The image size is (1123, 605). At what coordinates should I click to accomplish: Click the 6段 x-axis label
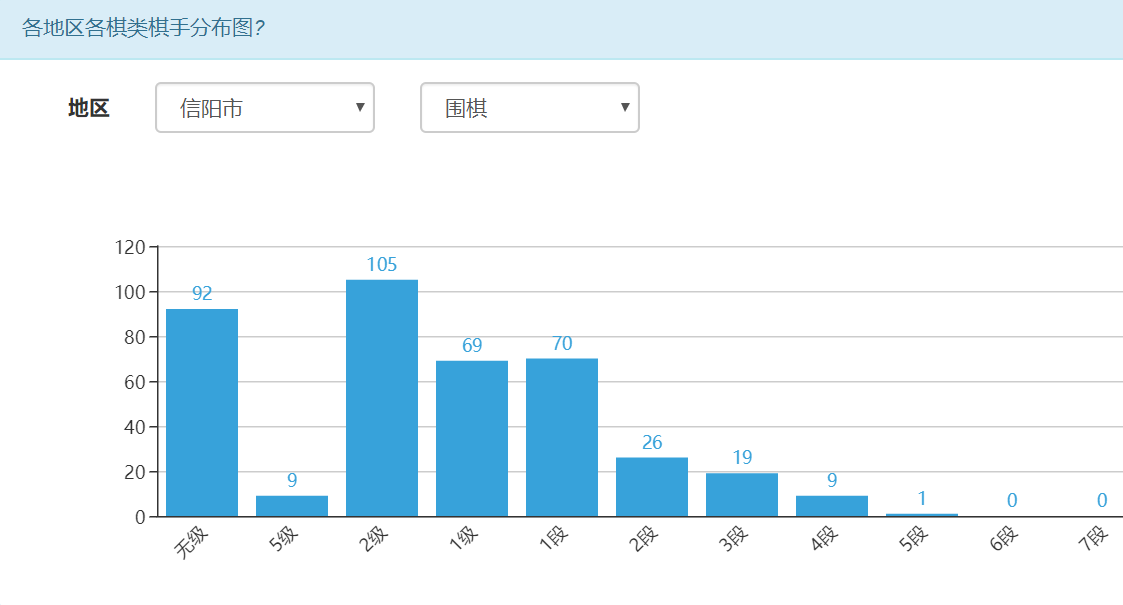[x=1002, y=540]
